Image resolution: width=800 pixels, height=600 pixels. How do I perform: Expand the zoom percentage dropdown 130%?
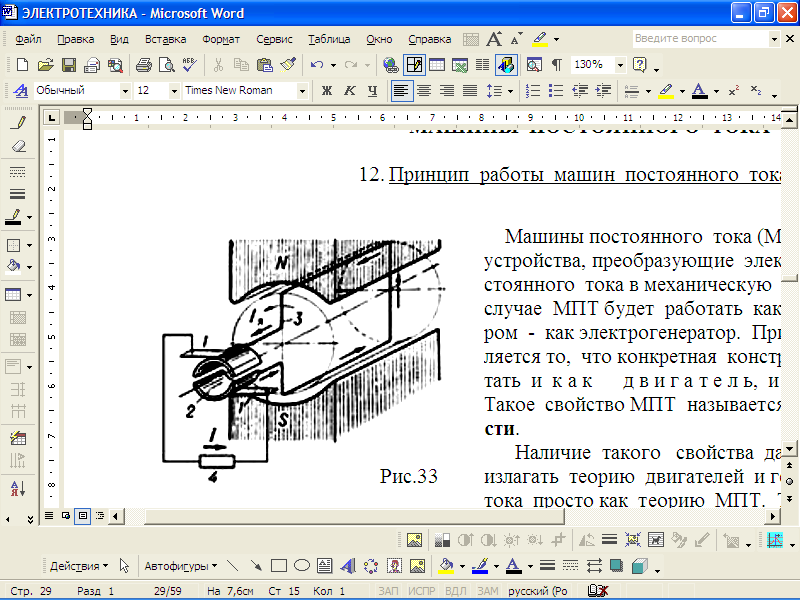[621, 64]
